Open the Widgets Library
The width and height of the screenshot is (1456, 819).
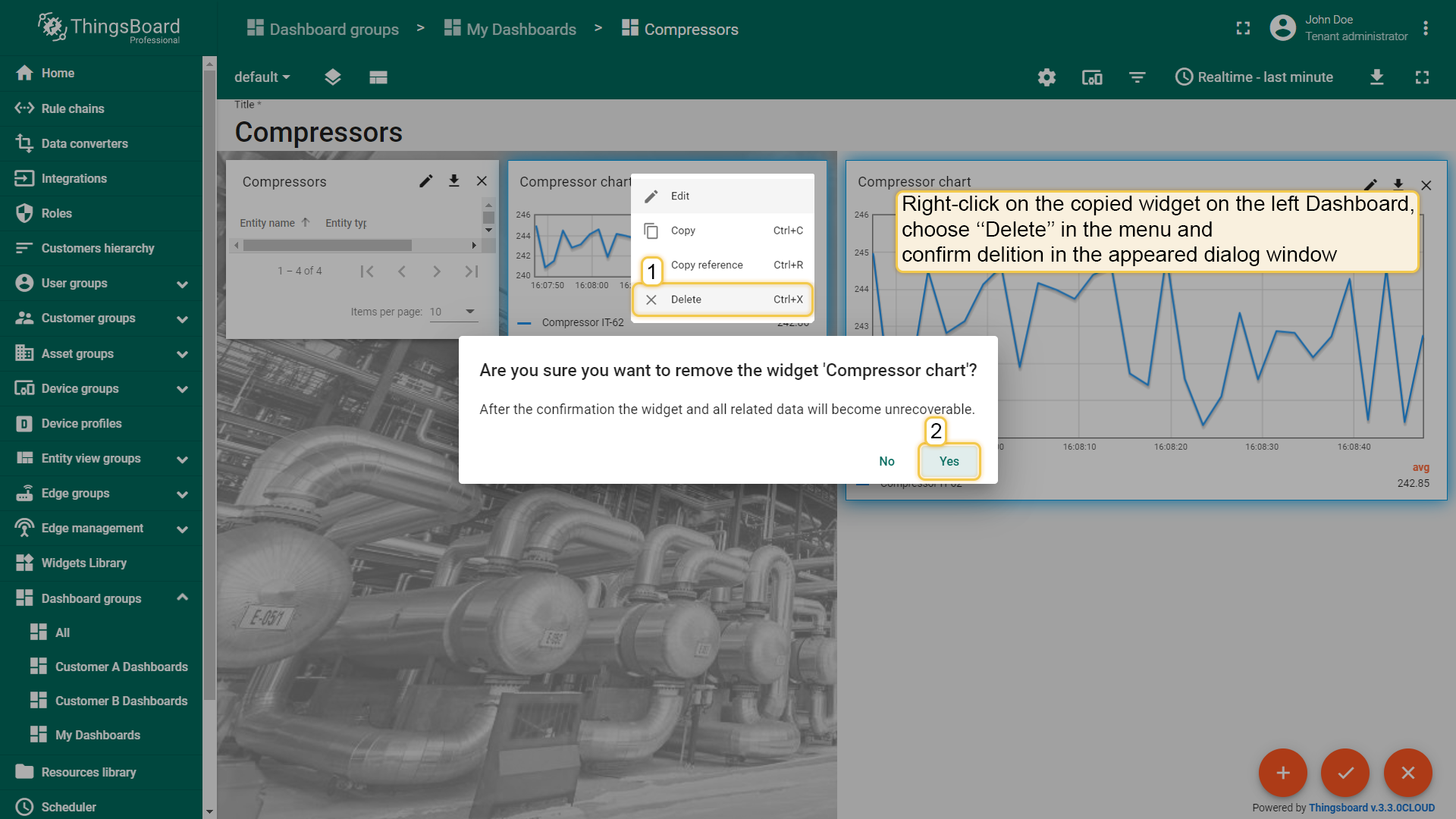(x=101, y=563)
